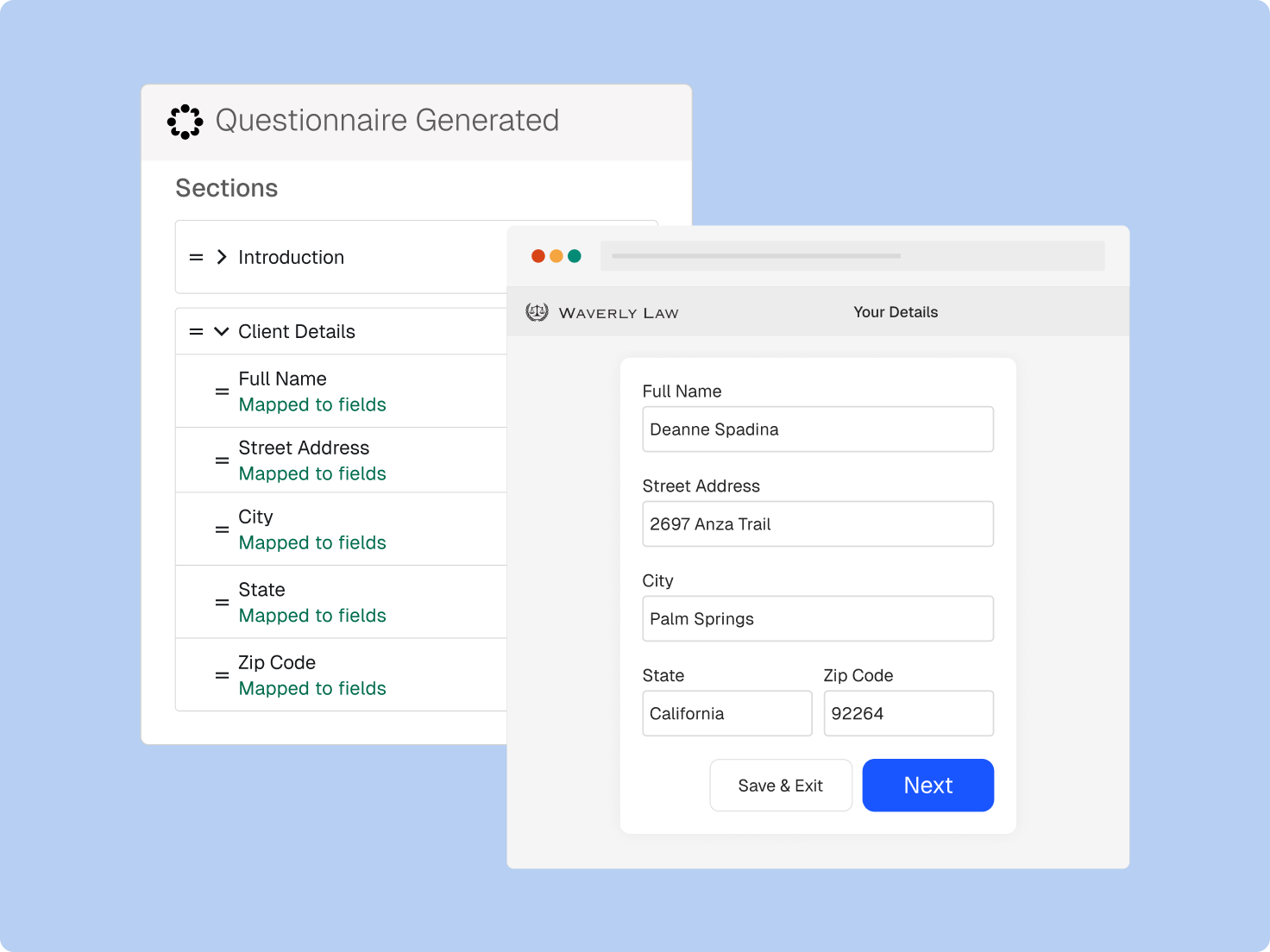
Task: Click Mapped to fields under Full Name
Action: 312,404
